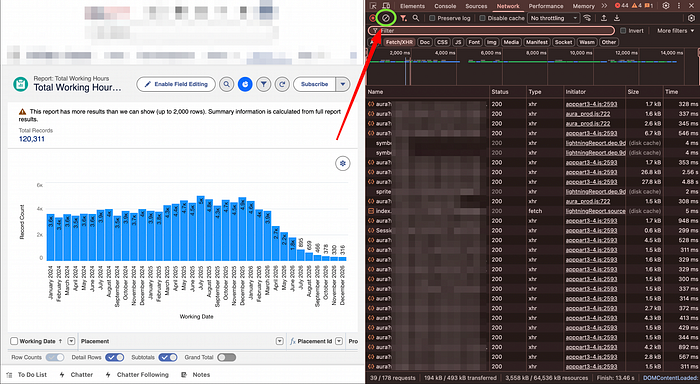The height and width of the screenshot is (384, 700).
Task: Check the Disable cache checkbox
Action: [482, 18]
